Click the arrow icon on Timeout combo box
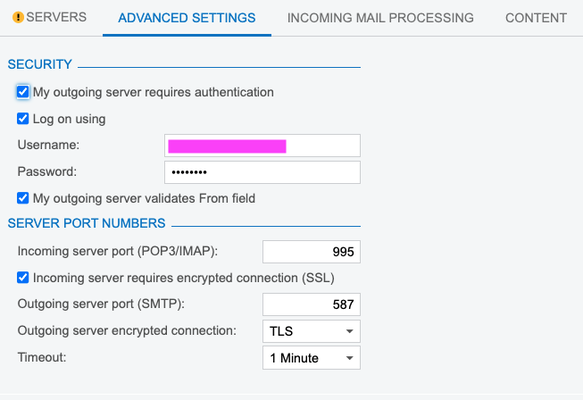 pyautogui.click(x=349, y=358)
